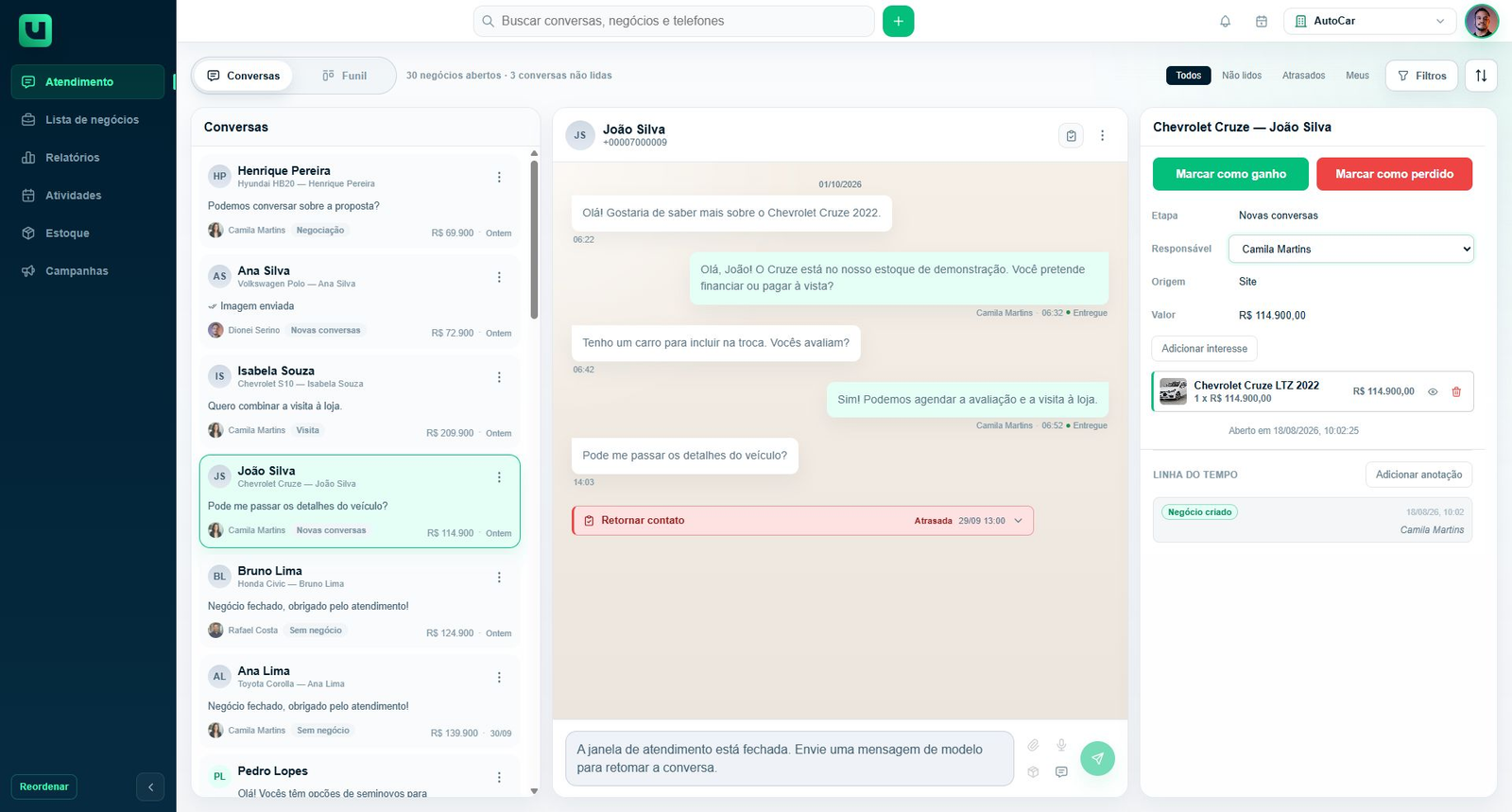
Task: Open Campanhas in the sidebar
Action: (88, 271)
